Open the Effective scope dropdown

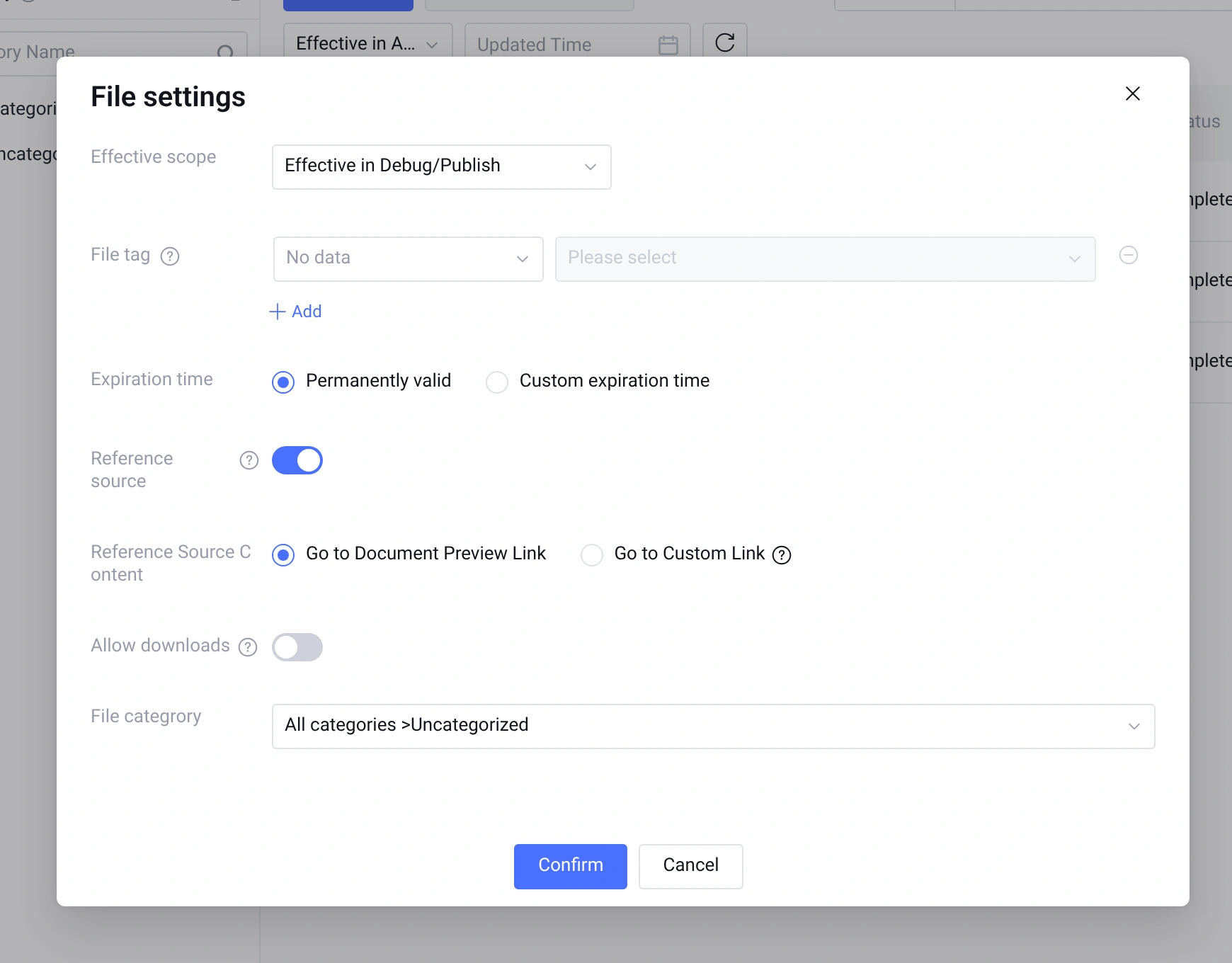(442, 167)
